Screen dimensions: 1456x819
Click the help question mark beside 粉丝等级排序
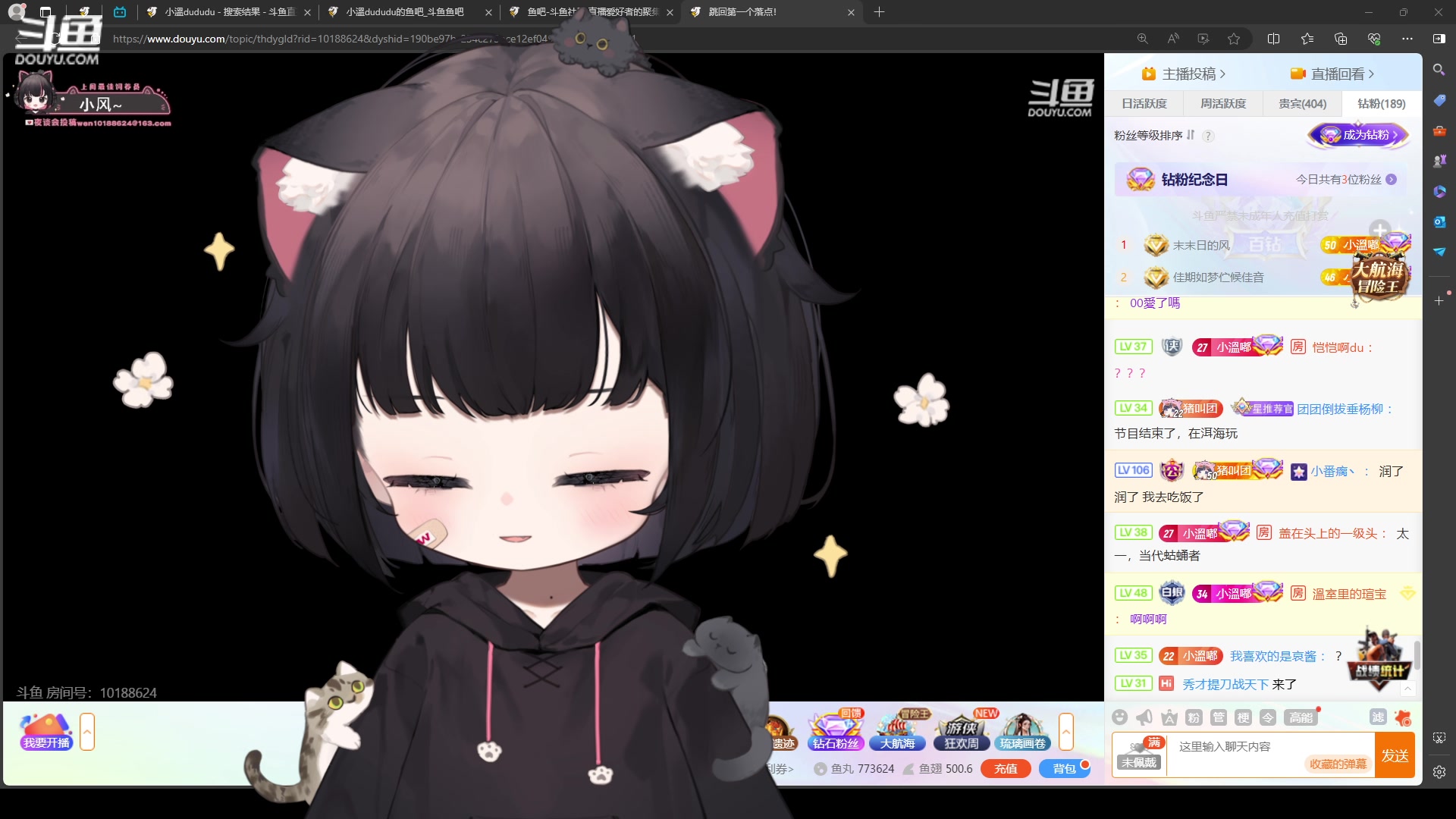(1208, 136)
